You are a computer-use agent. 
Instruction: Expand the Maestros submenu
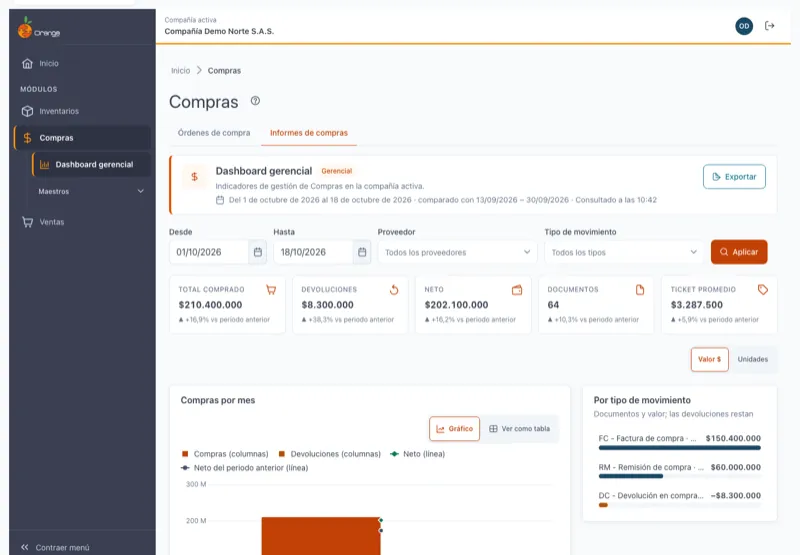pos(91,192)
